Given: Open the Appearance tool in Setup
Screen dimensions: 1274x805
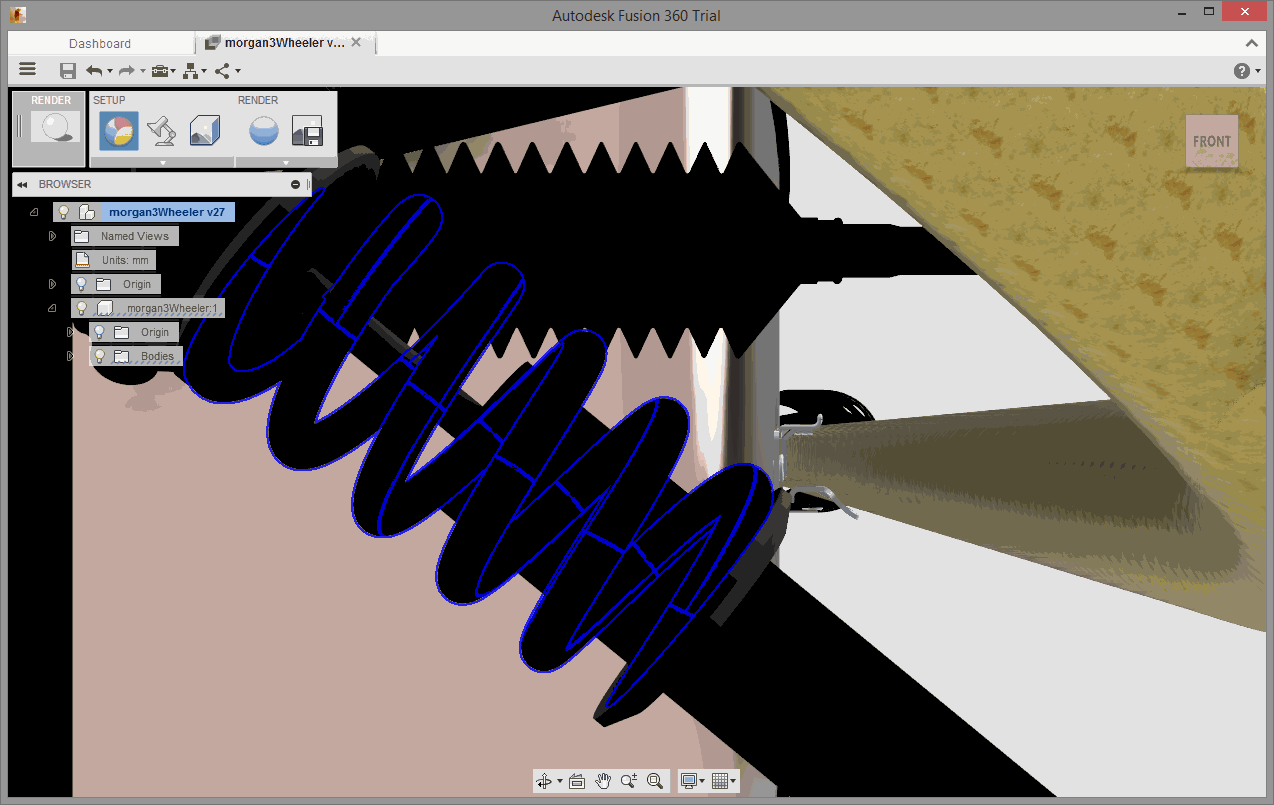Looking at the screenshot, I should click(119, 131).
